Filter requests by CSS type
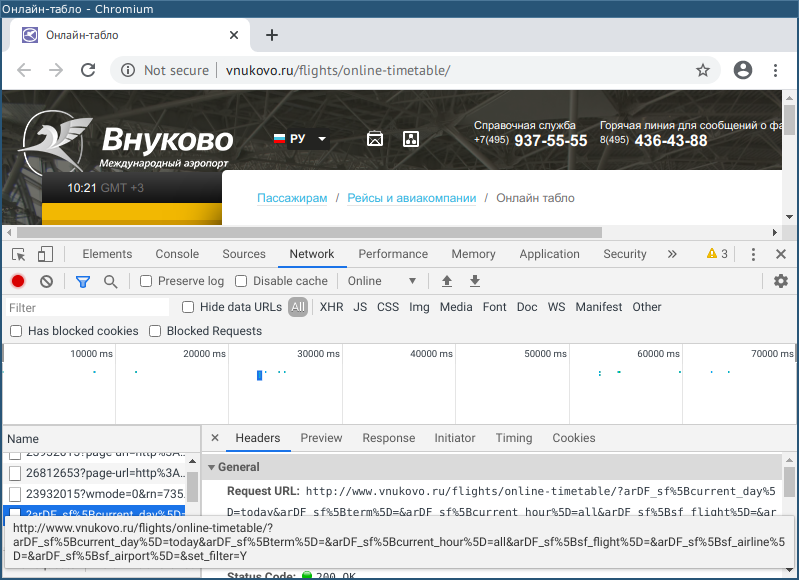Viewport: 799px width, 580px height. point(388,307)
